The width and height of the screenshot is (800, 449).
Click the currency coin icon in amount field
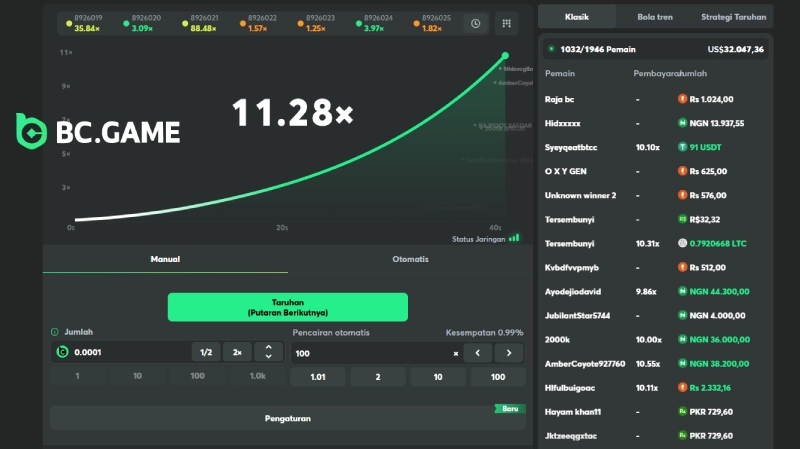pos(62,352)
